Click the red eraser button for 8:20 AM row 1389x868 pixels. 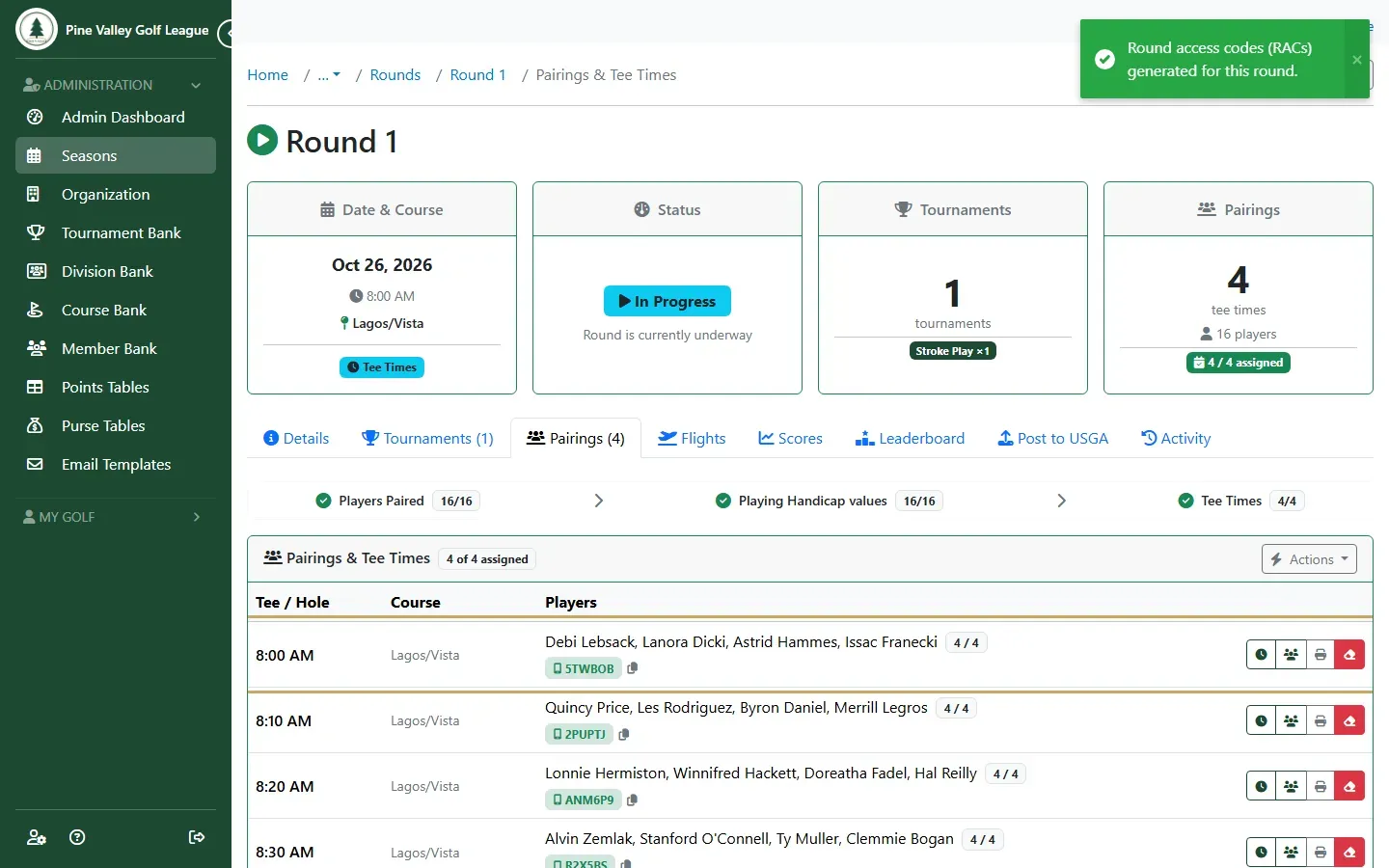1349,786
